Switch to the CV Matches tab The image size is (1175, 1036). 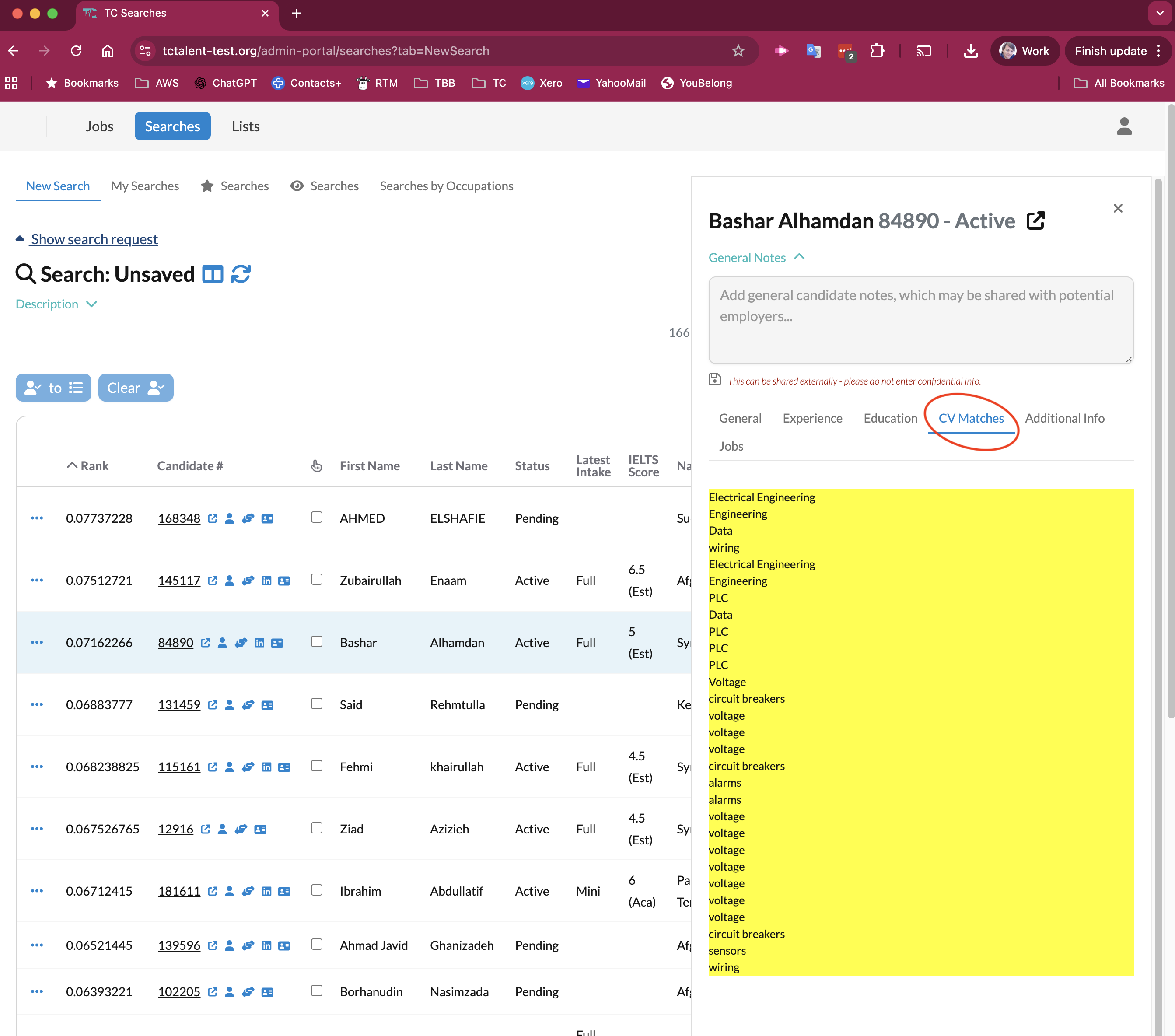[x=970, y=418]
